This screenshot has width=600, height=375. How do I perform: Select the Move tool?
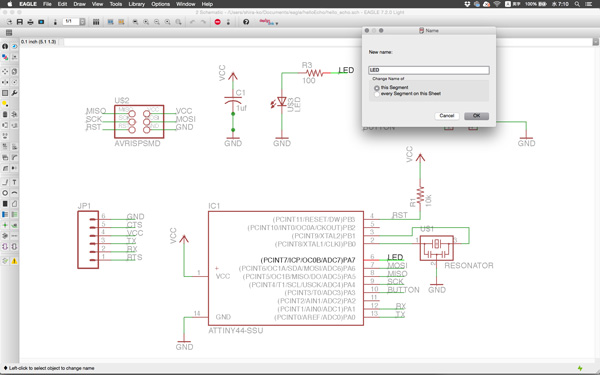pos(5,72)
